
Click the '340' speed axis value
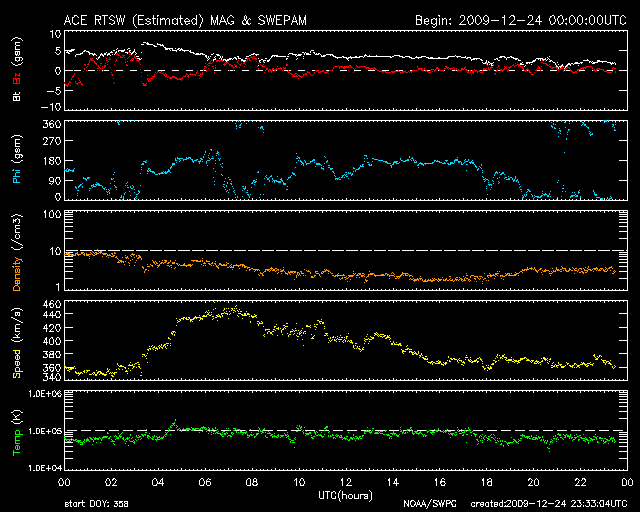(52, 377)
